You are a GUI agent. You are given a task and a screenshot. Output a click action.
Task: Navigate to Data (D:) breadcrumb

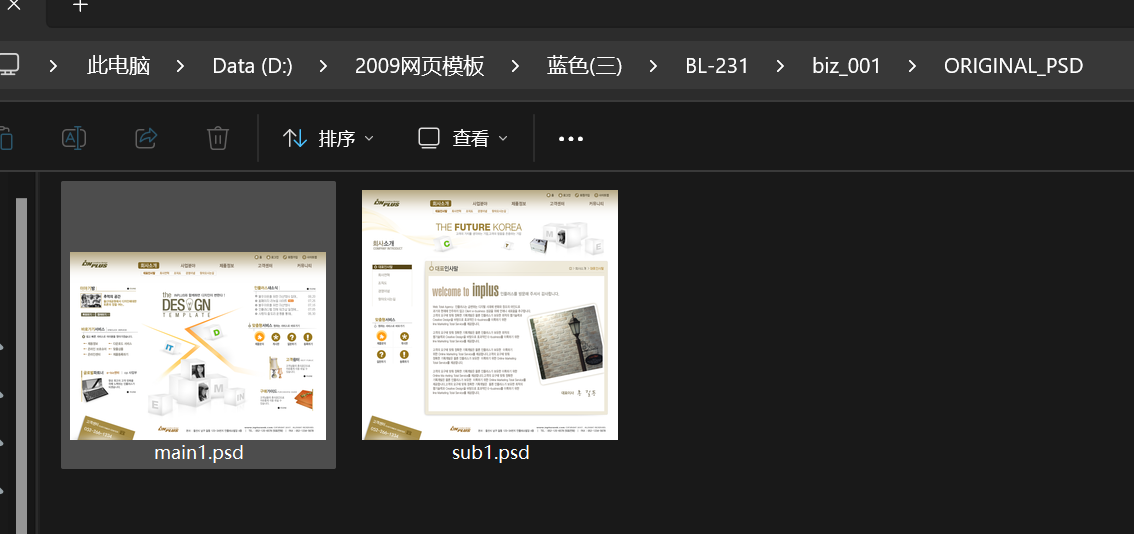(x=252, y=66)
